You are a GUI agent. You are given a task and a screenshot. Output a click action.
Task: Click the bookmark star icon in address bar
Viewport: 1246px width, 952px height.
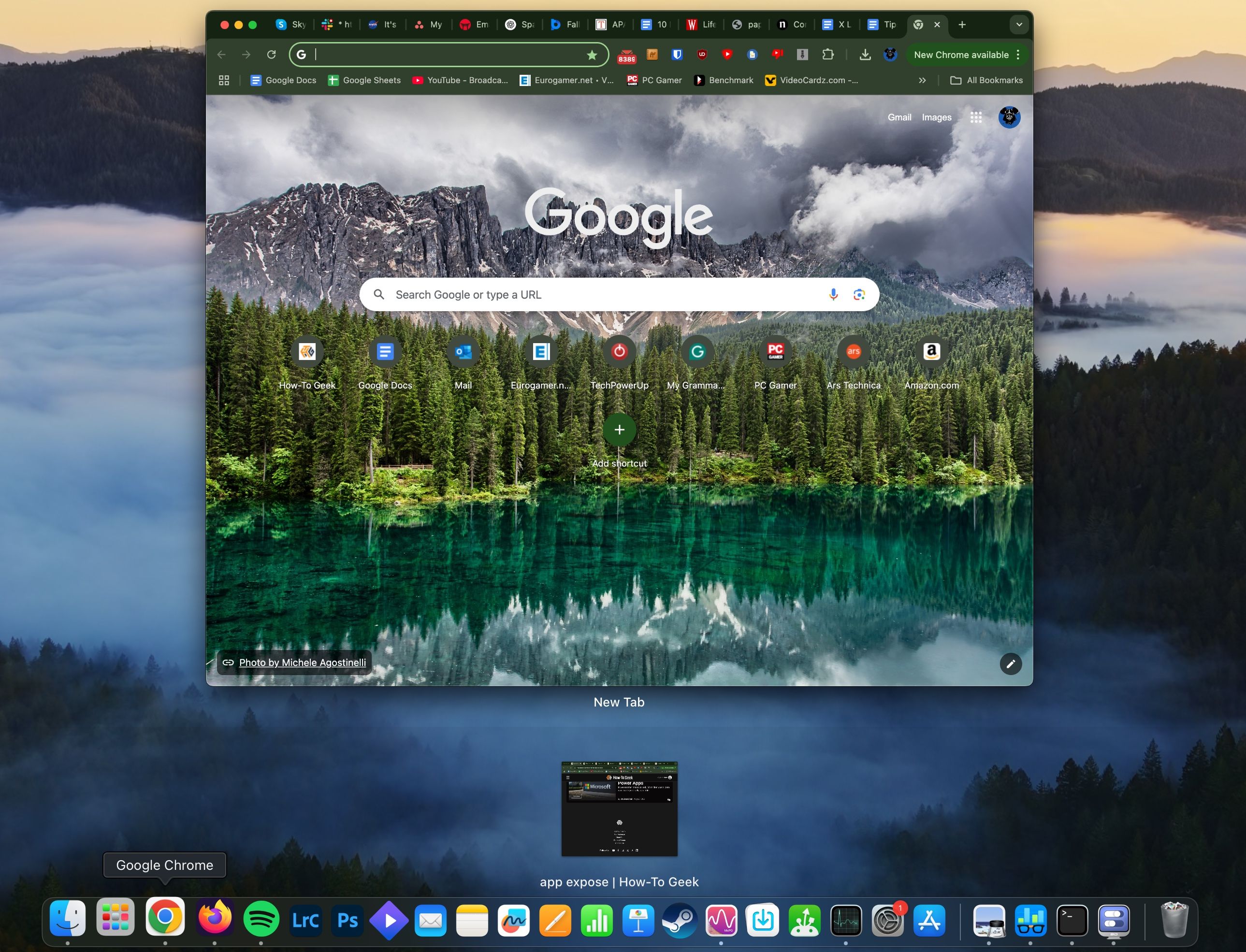pyautogui.click(x=591, y=55)
